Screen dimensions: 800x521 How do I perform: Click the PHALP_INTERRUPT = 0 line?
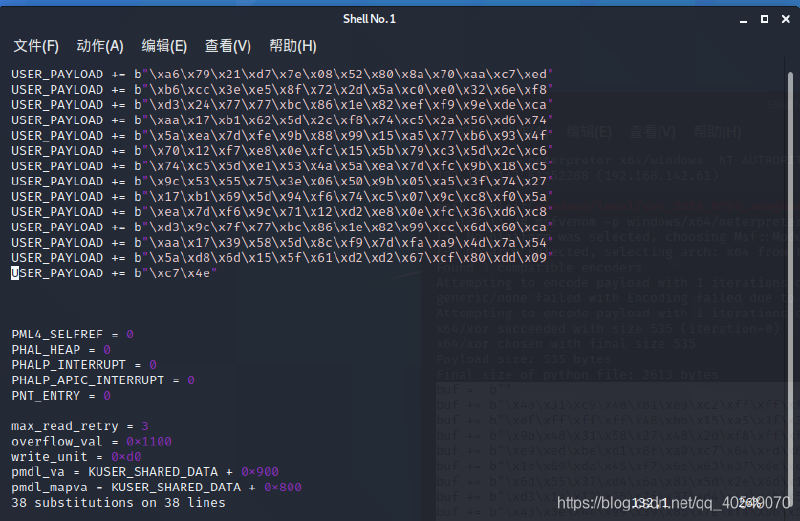coord(84,365)
